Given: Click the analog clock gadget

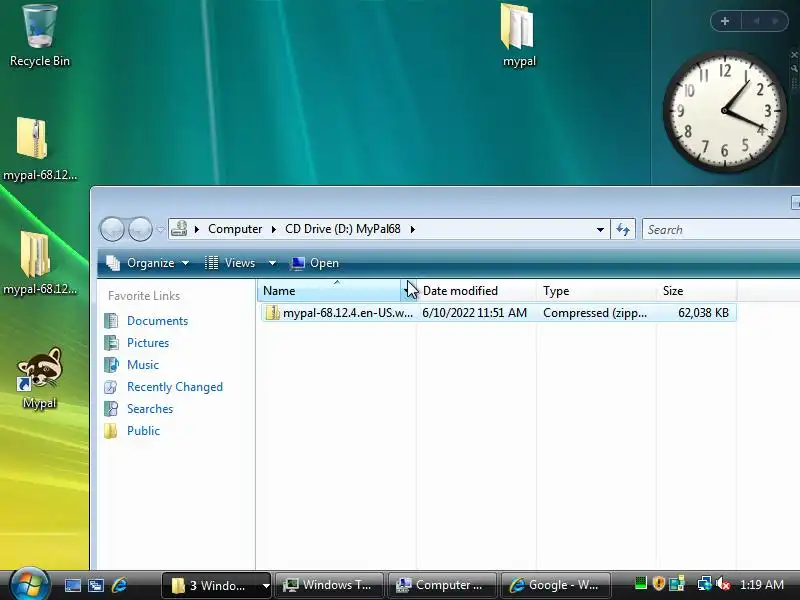Looking at the screenshot, I should point(724,111).
